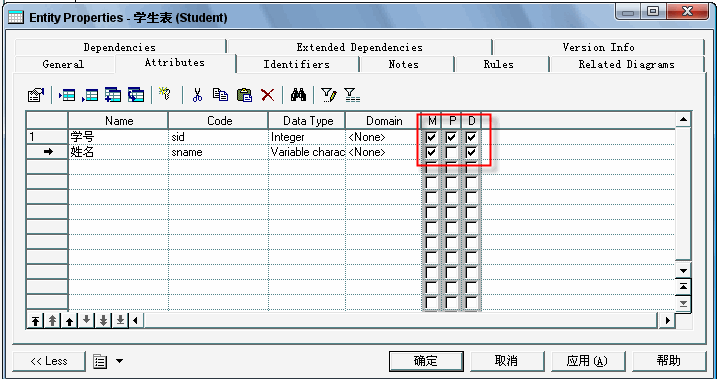The height and width of the screenshot is (379, 717).
Task: Click the property sheet menu icon beside Less
Action: pos(100,362)
